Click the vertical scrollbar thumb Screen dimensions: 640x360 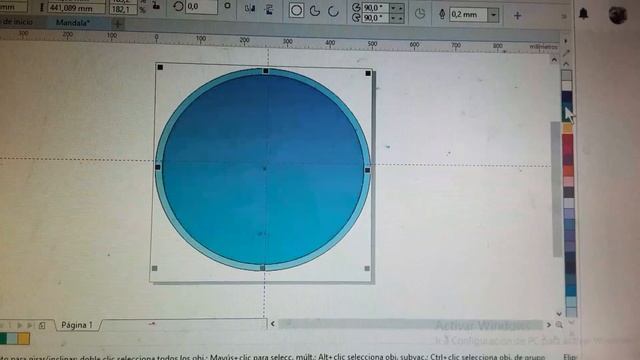click(x=557, y=189)
